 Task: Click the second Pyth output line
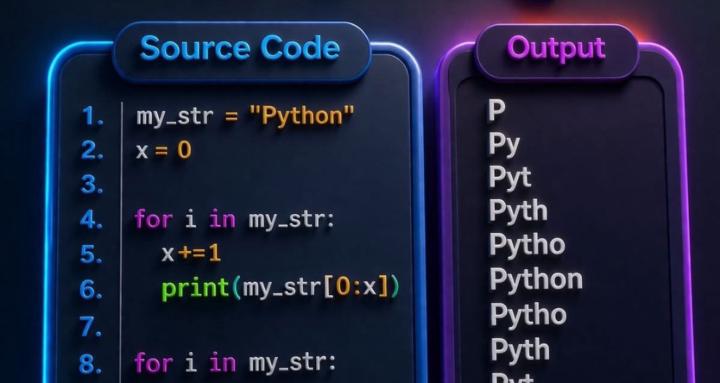520,350
